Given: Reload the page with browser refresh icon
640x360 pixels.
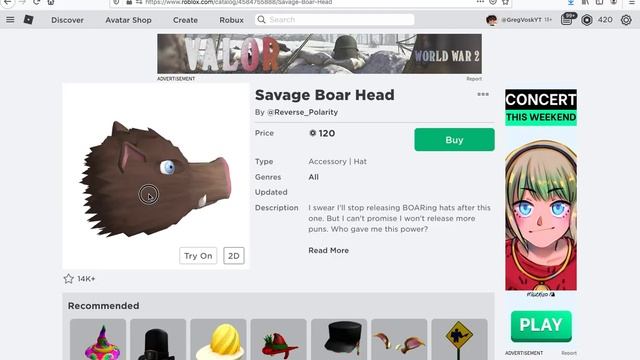Looking at the screenshot, I should 36,2.
